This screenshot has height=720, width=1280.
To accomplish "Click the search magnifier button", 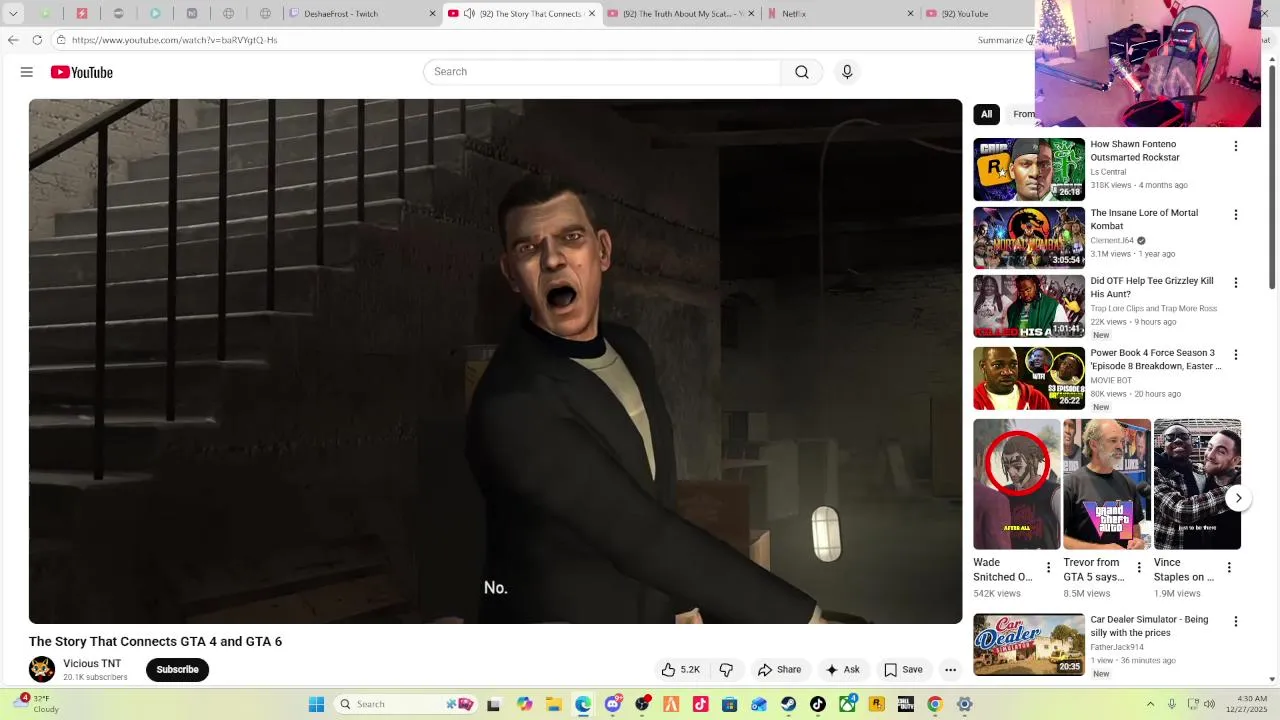I will [x=802, y=72].
